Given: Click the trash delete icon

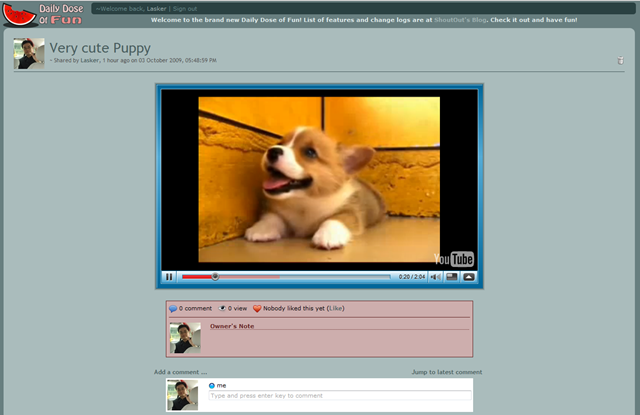Looking at the screenshot, I should pyautogui.click(x=620, y=60).
